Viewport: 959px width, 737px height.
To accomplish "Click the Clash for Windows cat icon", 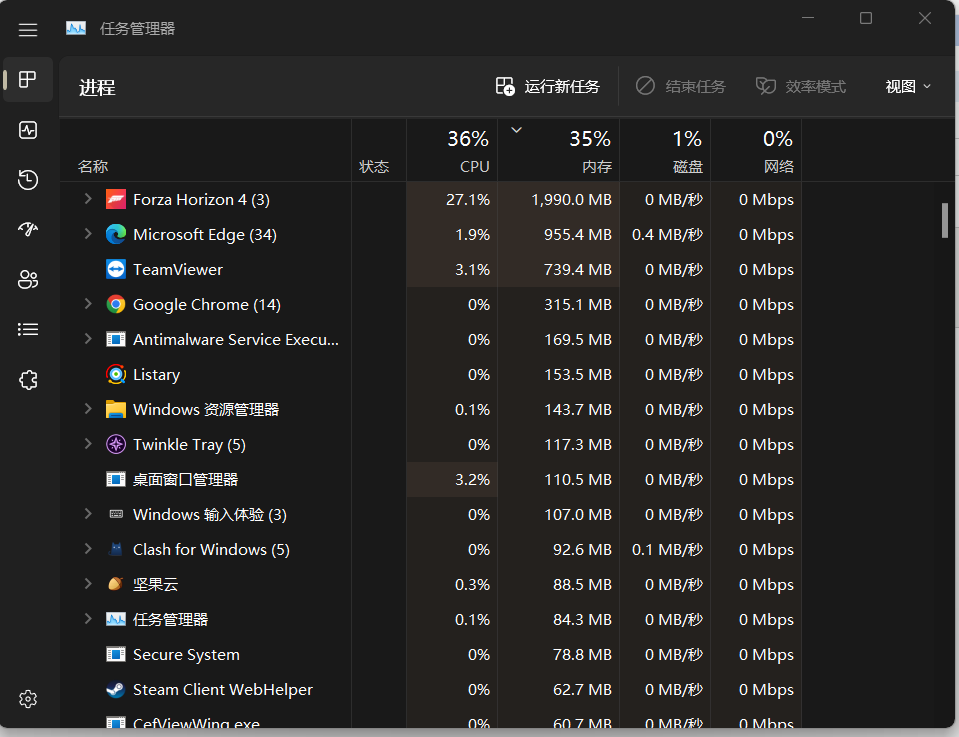I will tap(116, 549).
